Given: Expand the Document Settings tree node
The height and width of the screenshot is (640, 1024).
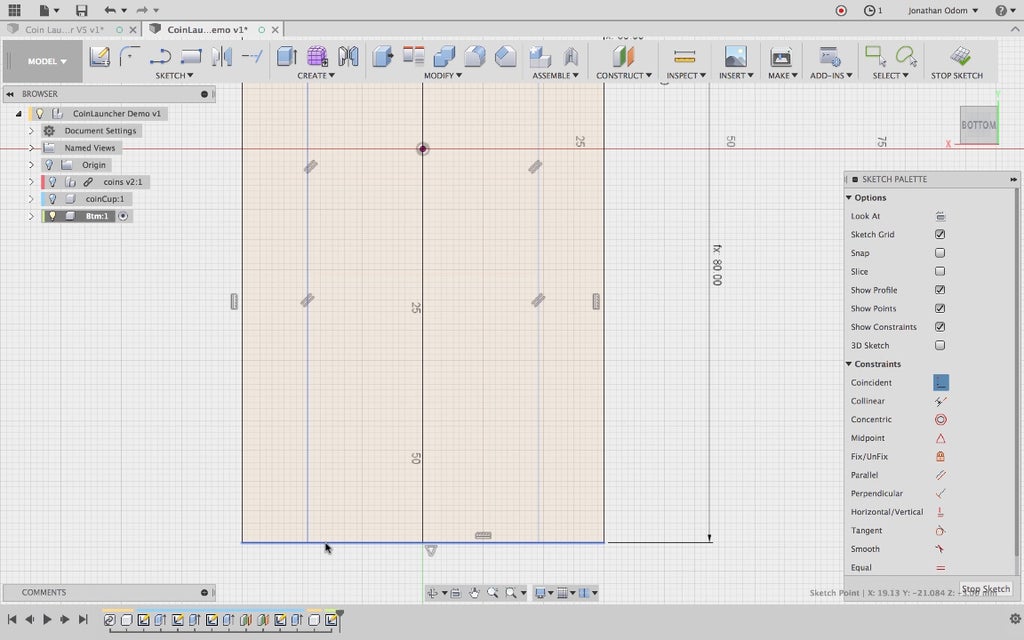Looking at the screenshot, I should pos(31,131).
